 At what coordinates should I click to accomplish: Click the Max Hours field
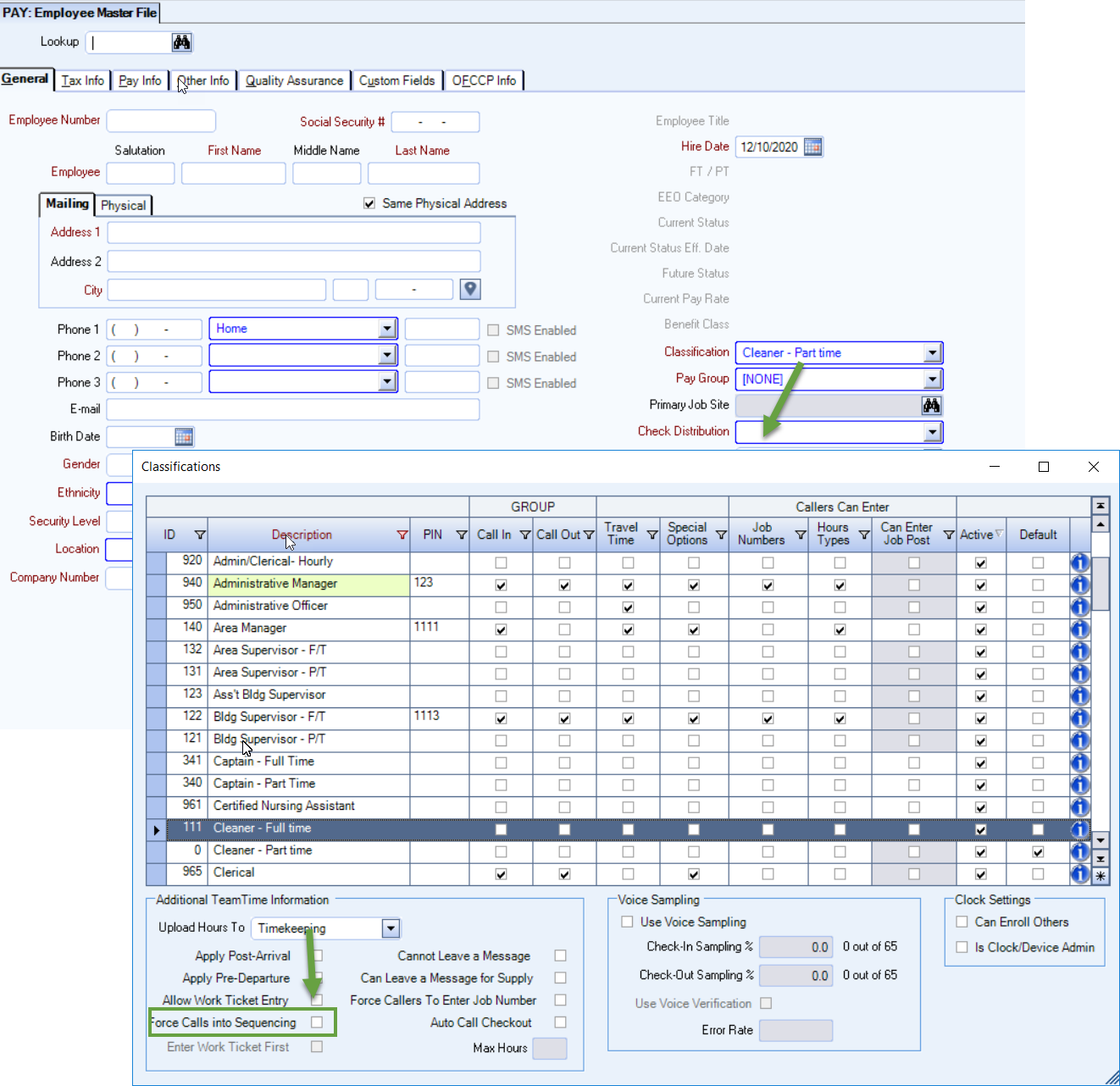549,1048
